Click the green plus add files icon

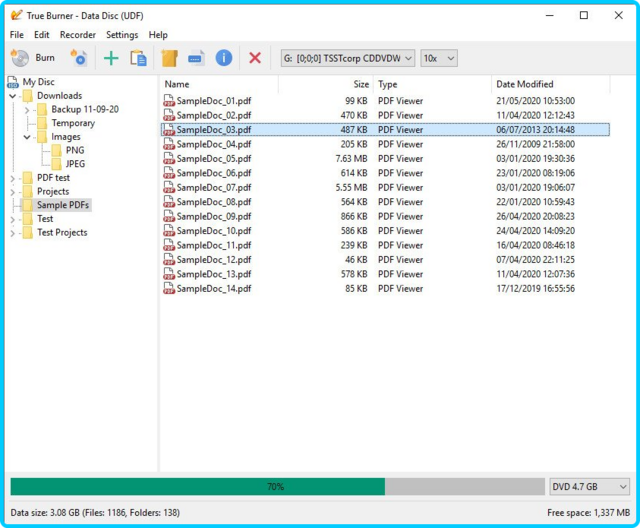[111, 58]
